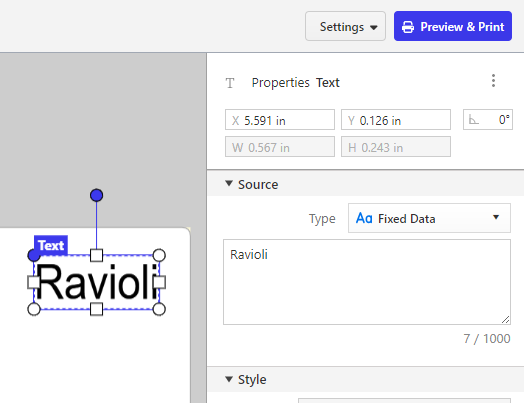Open the Settings dropdown menu

pos(345,26)
